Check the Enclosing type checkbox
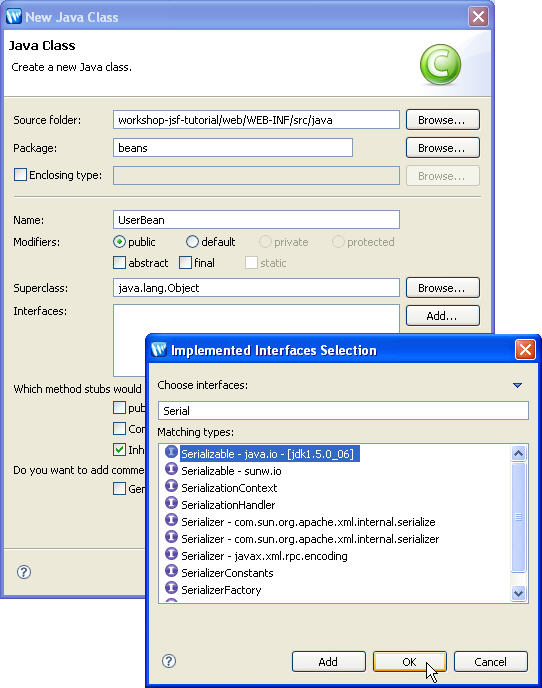542x688 pixels. pos(20,175)
